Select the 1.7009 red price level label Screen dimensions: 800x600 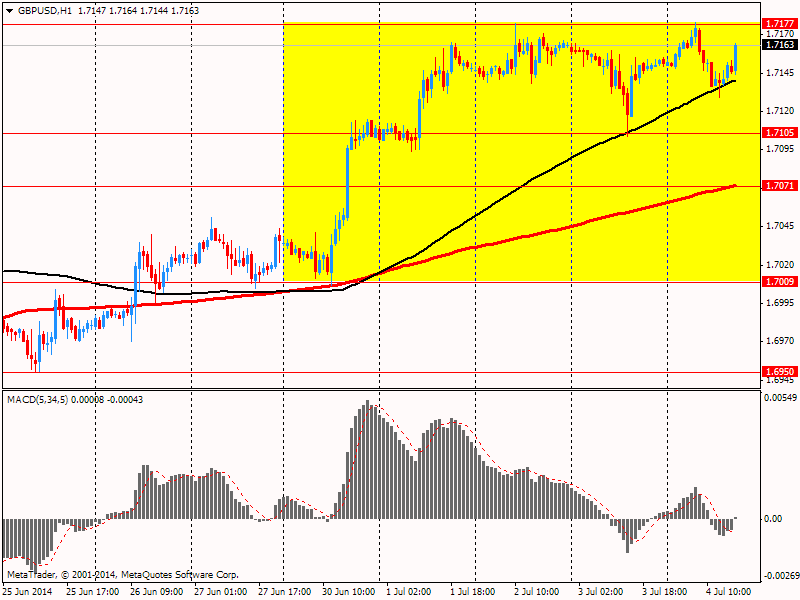[x=780, y=282]
